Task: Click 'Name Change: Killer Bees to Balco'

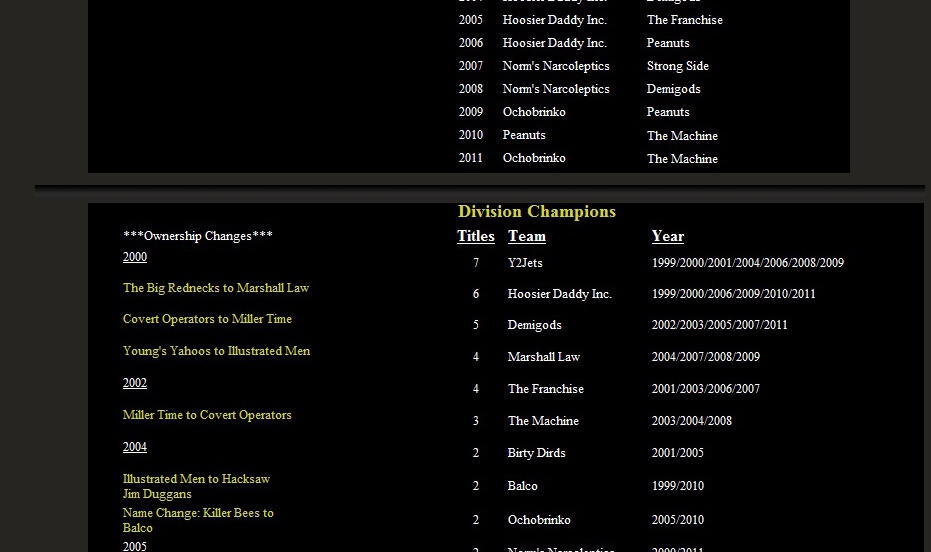Action: pyautogui.click(x=198, y=520)
